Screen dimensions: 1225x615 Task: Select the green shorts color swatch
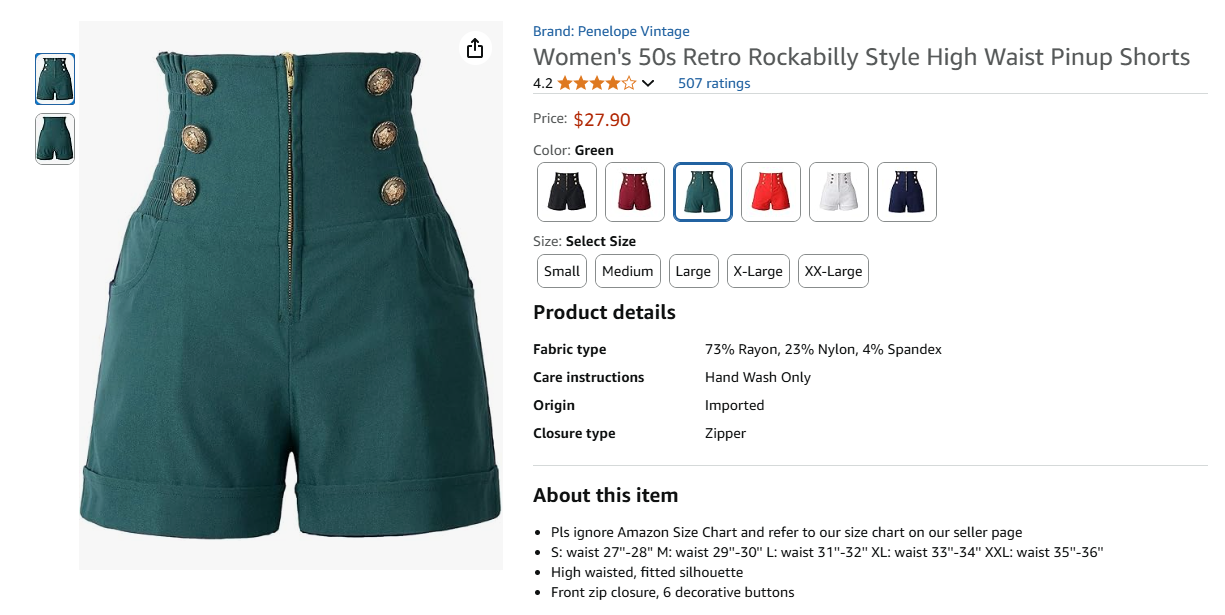click(x=703, y=192)
